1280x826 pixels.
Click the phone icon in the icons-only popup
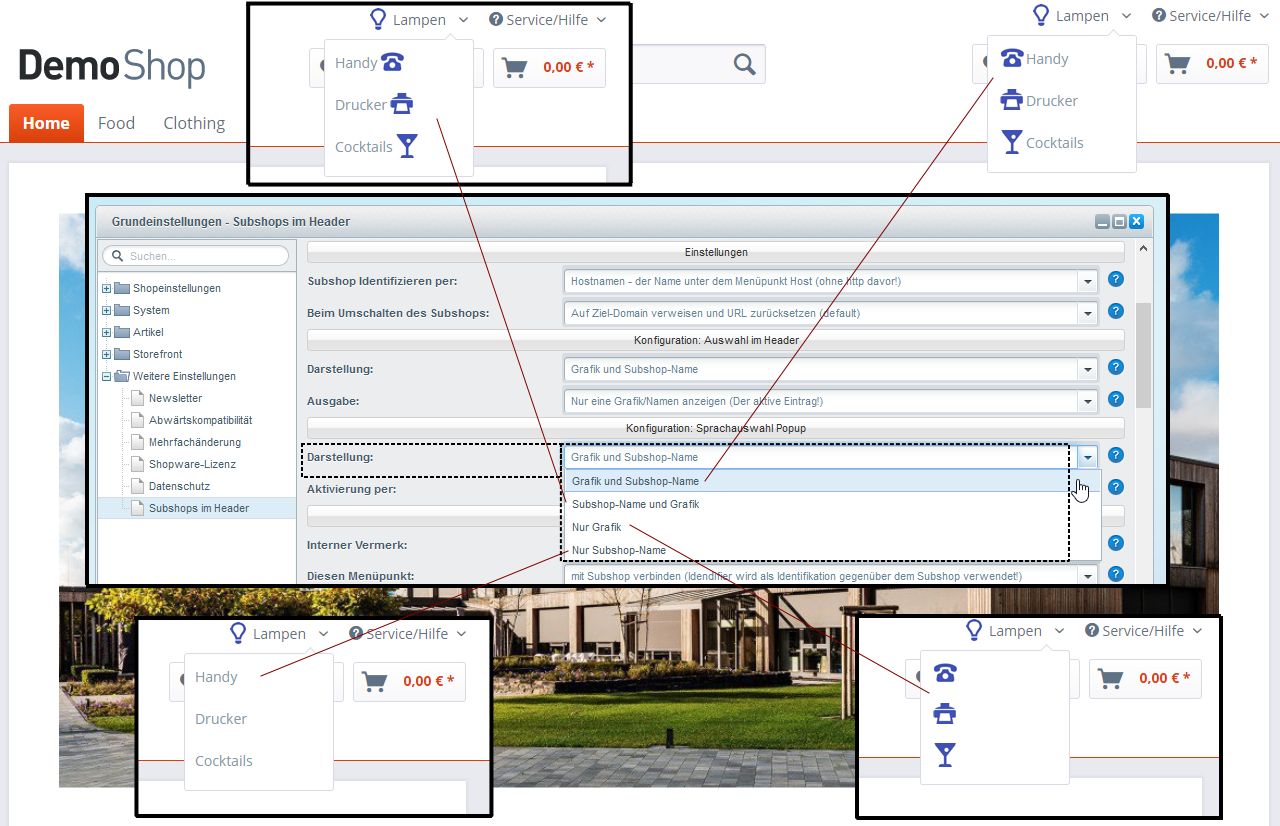[944, 673]
